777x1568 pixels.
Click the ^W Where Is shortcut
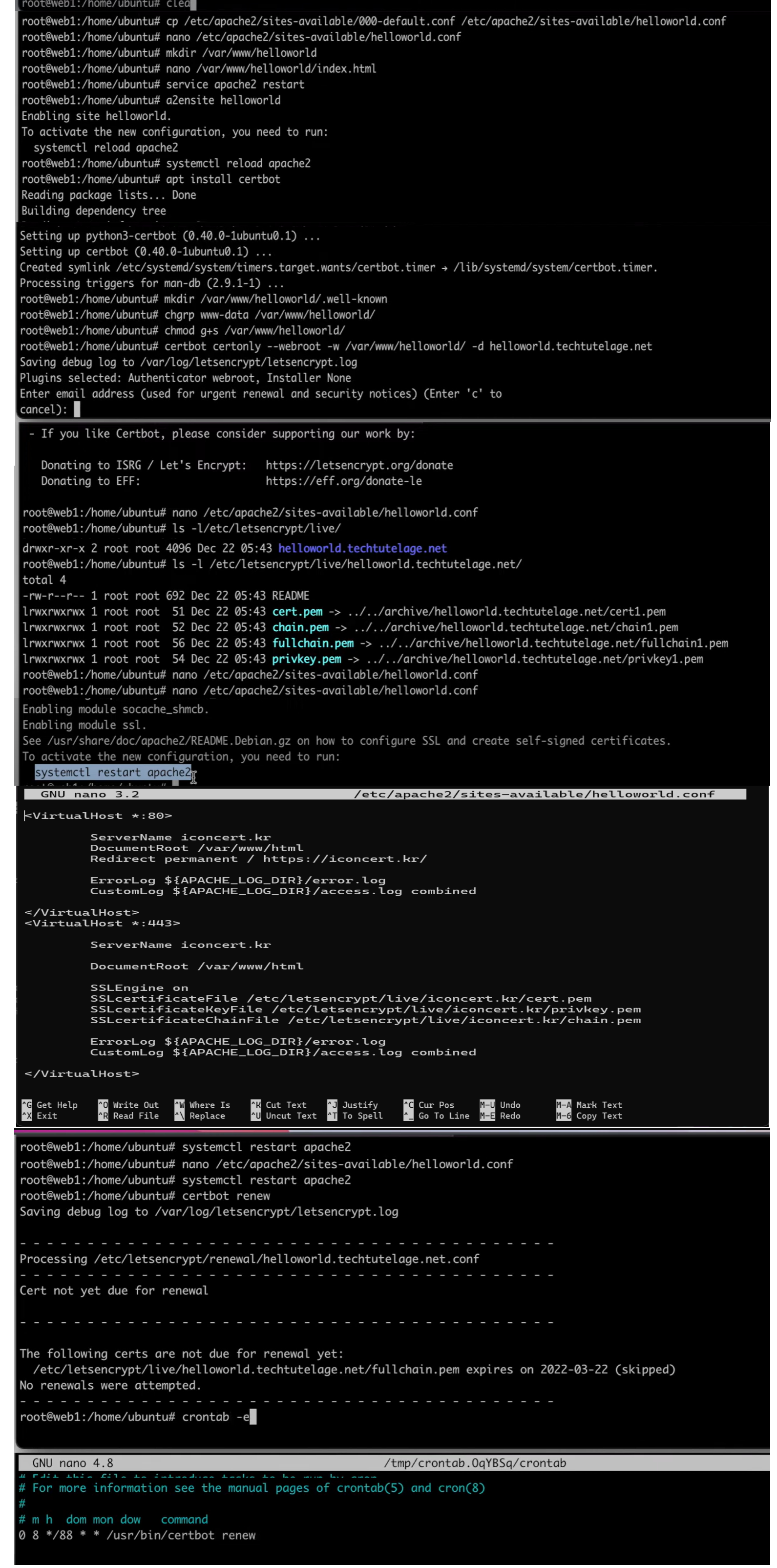(x=203, y=1105)
